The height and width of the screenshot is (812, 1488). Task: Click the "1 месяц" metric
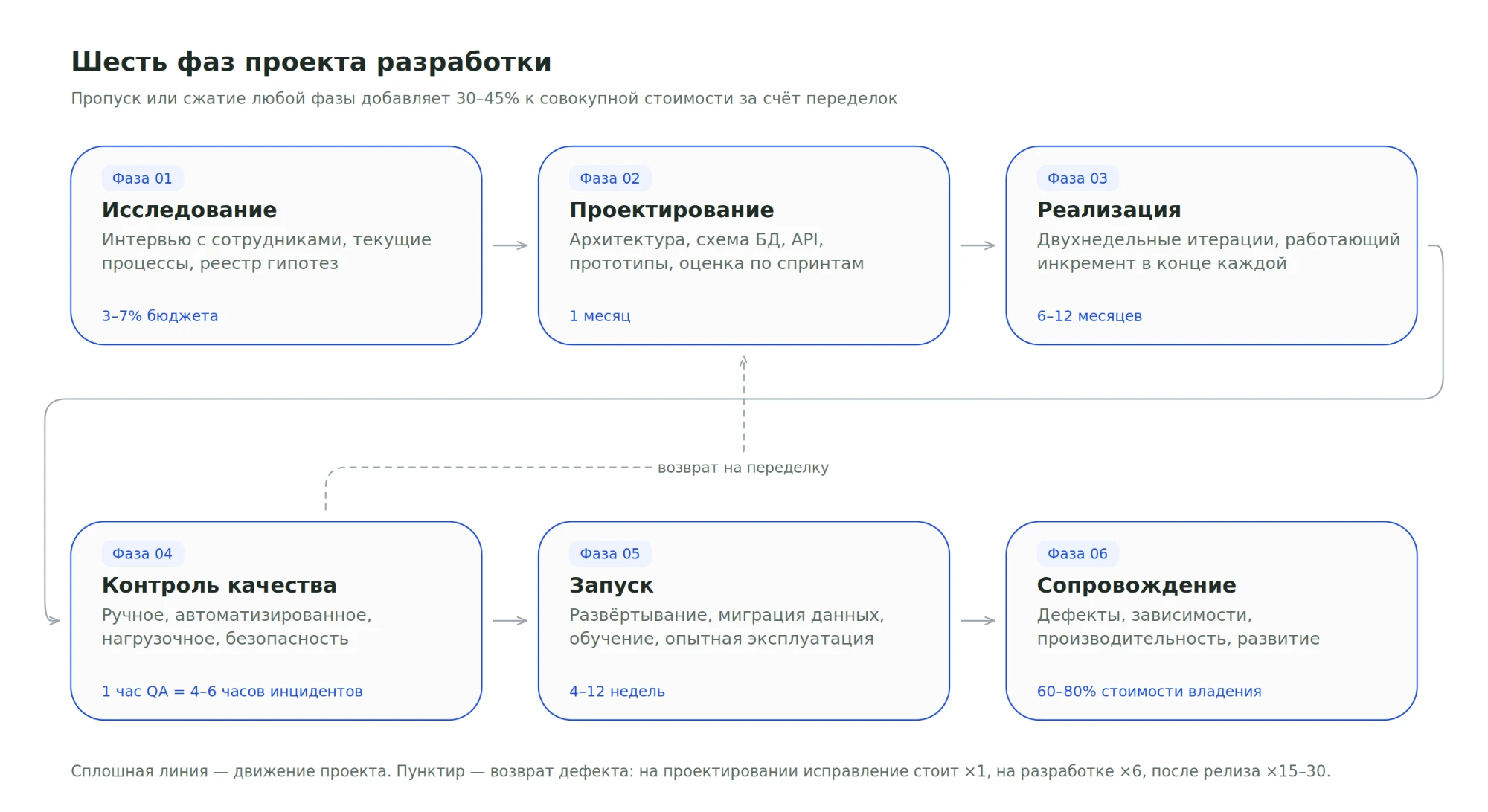tap(600, 316)
